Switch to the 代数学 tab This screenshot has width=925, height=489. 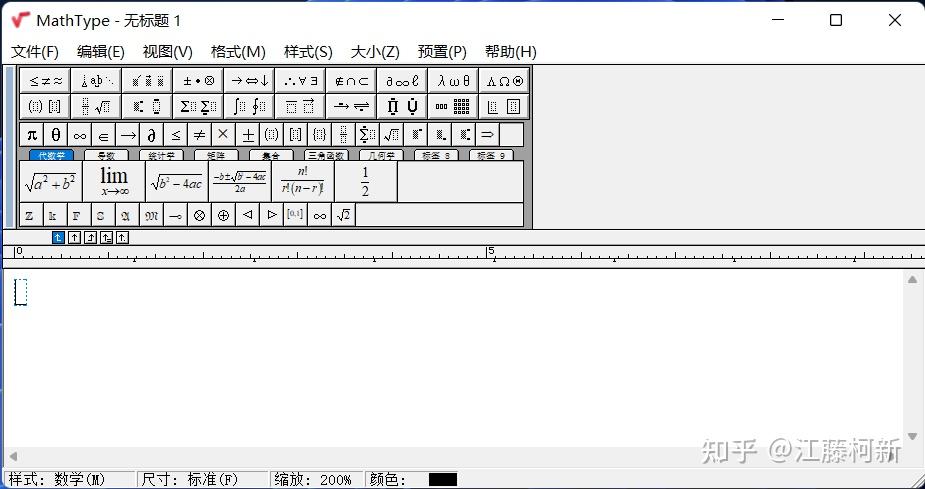(51, 156)
